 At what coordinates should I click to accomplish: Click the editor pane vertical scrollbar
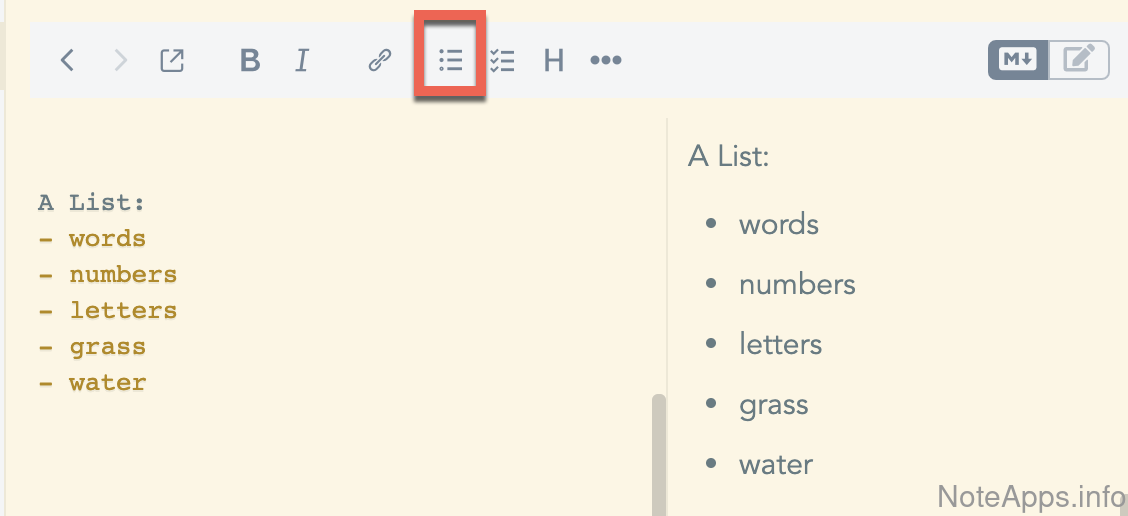coord(658,450)
